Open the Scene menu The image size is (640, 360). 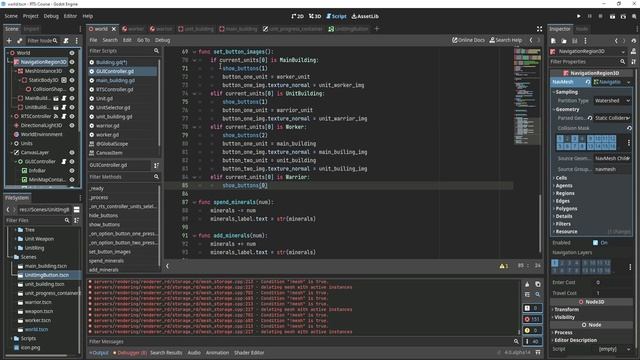coord(11,16)
